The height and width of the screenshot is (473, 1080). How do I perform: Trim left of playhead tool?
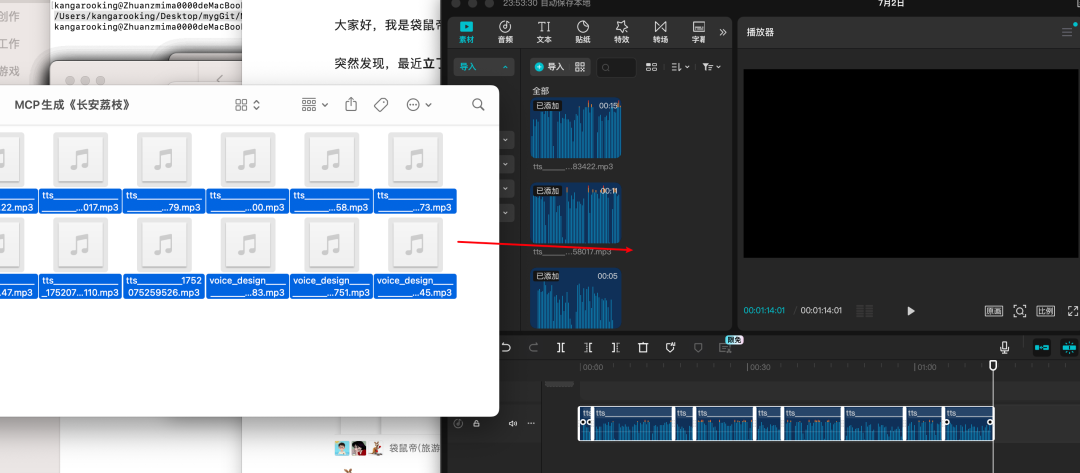coord(588,348)
